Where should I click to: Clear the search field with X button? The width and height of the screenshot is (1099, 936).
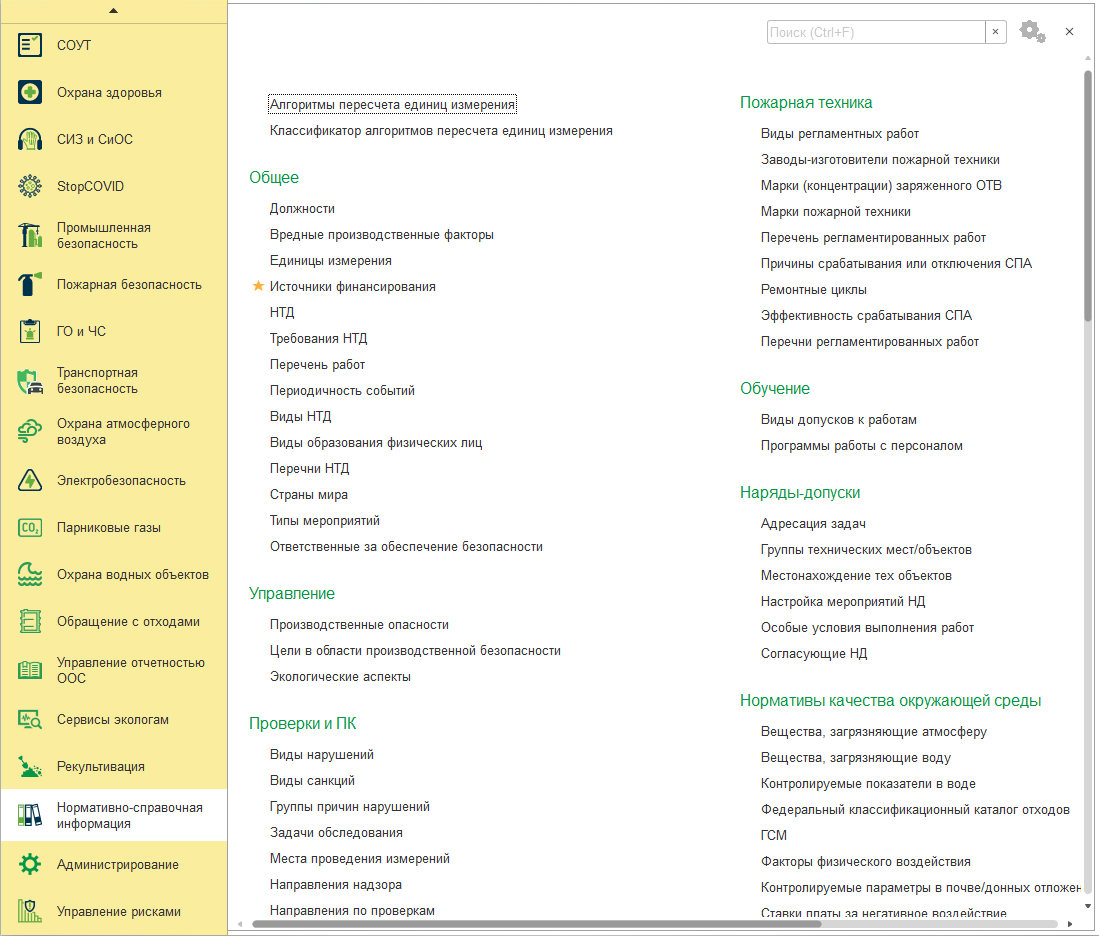(995, 32)
